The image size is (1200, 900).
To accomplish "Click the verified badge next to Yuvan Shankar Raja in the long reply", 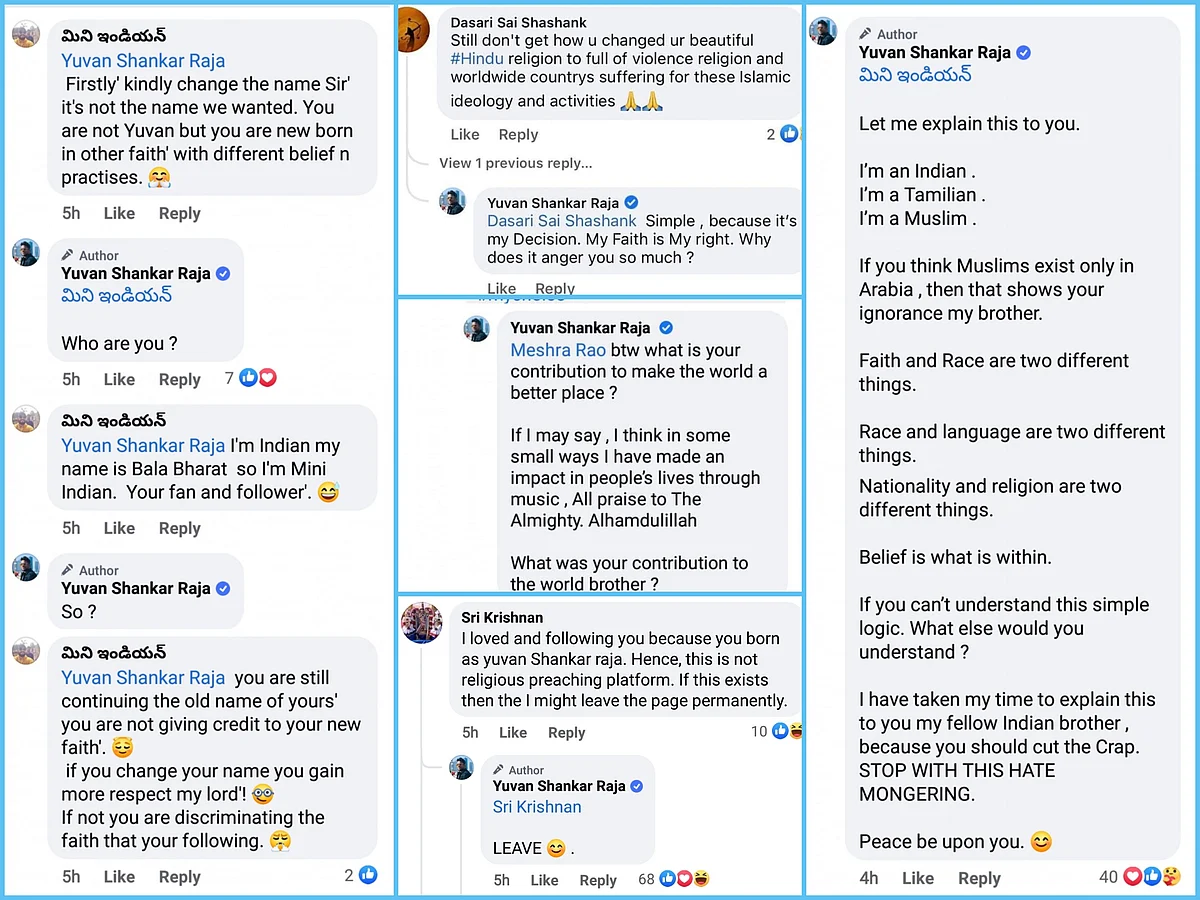I will click(x=1024, y=52).
